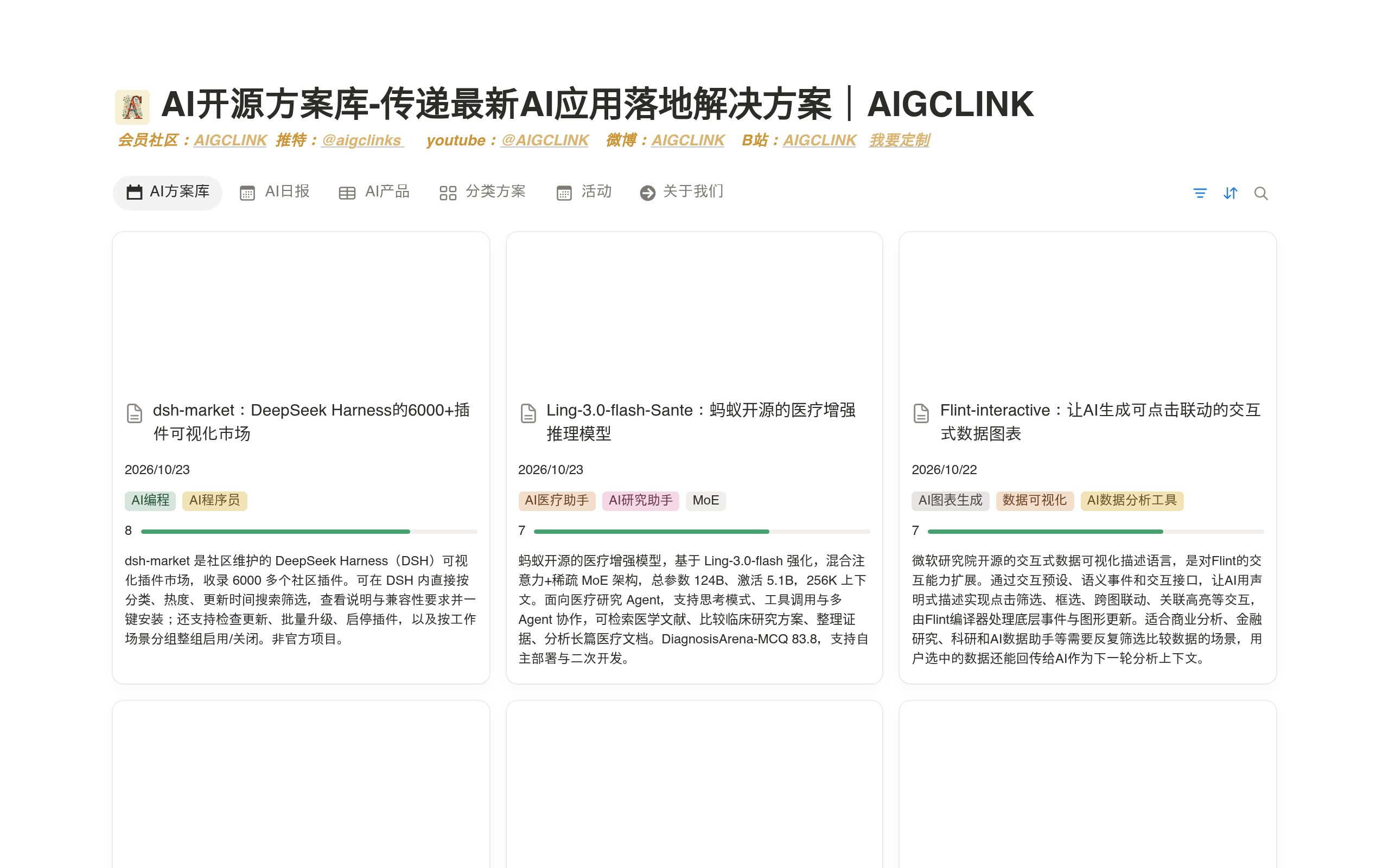This screenshot has height=868, width=1389.
Task: Click the AI医疗助手 tag
Action: pos(557,501)
